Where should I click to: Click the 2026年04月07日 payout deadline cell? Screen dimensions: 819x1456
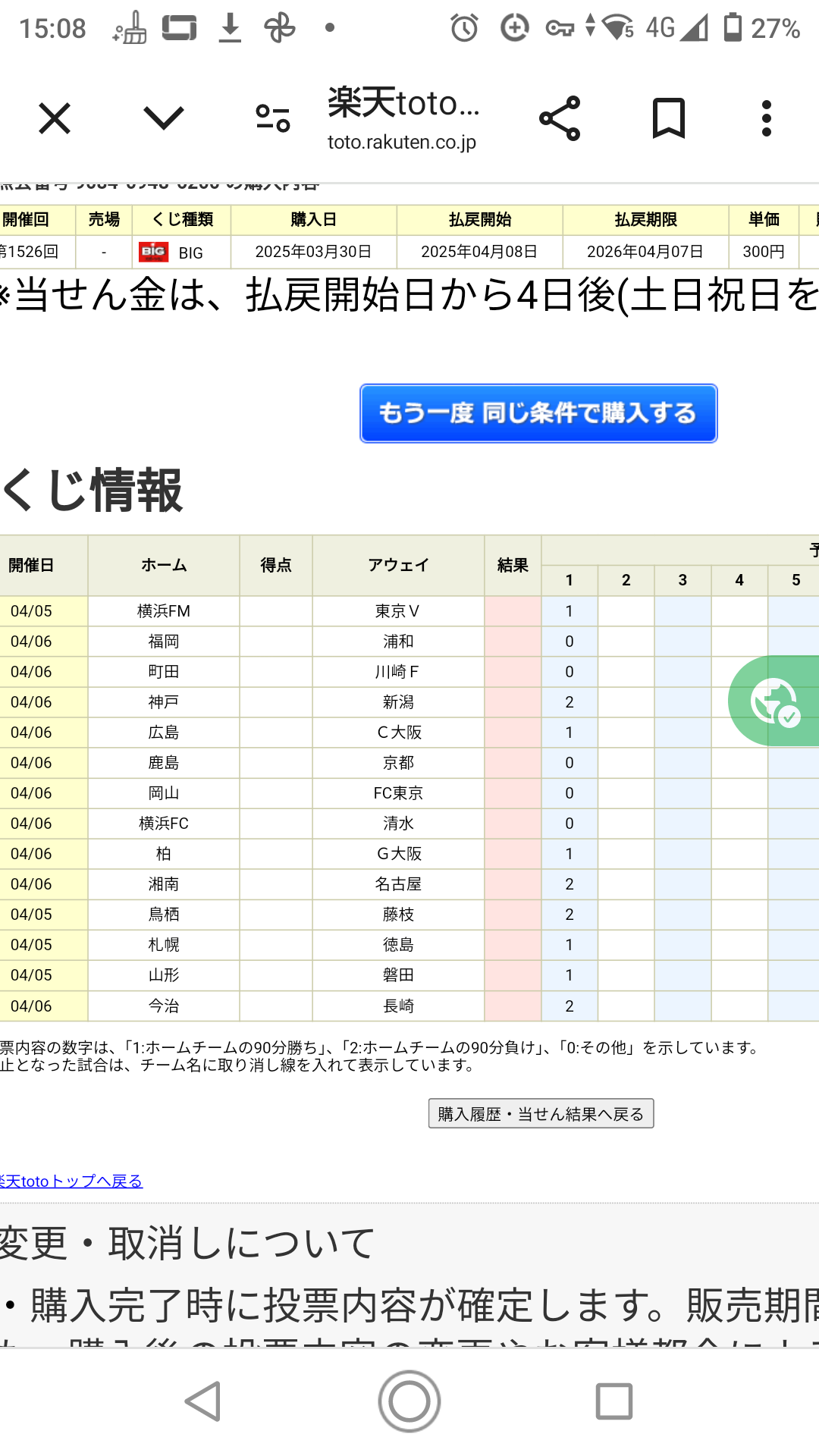(646, 252)
